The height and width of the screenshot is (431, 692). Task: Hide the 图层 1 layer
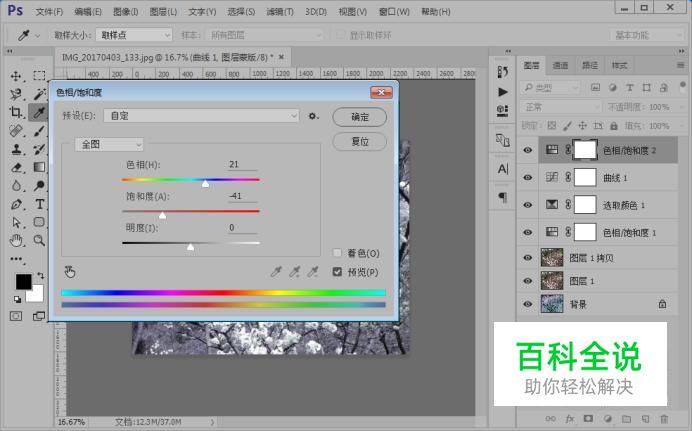[527, 281]
